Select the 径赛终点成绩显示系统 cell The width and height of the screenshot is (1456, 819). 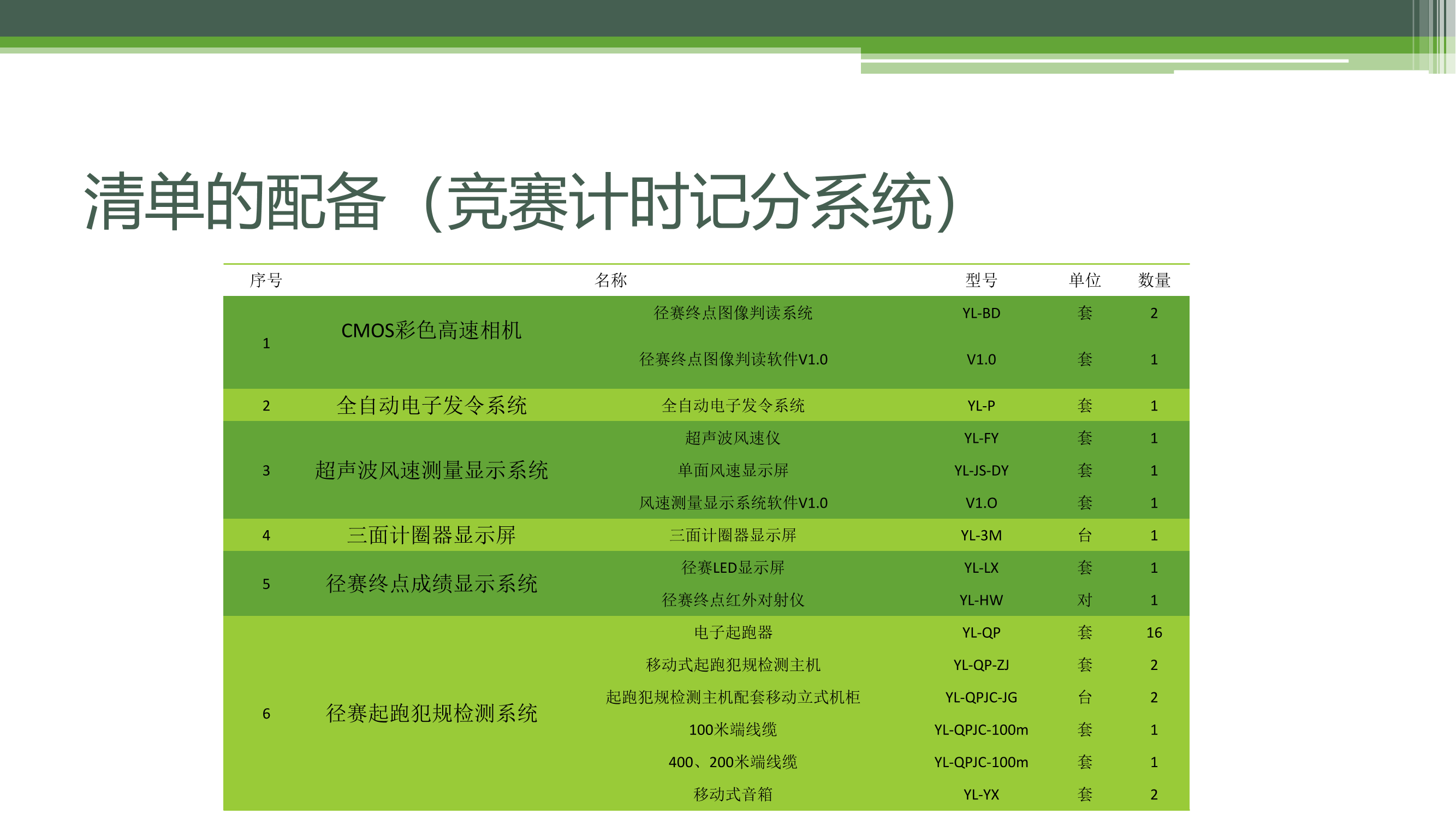(x=431, y=584)
